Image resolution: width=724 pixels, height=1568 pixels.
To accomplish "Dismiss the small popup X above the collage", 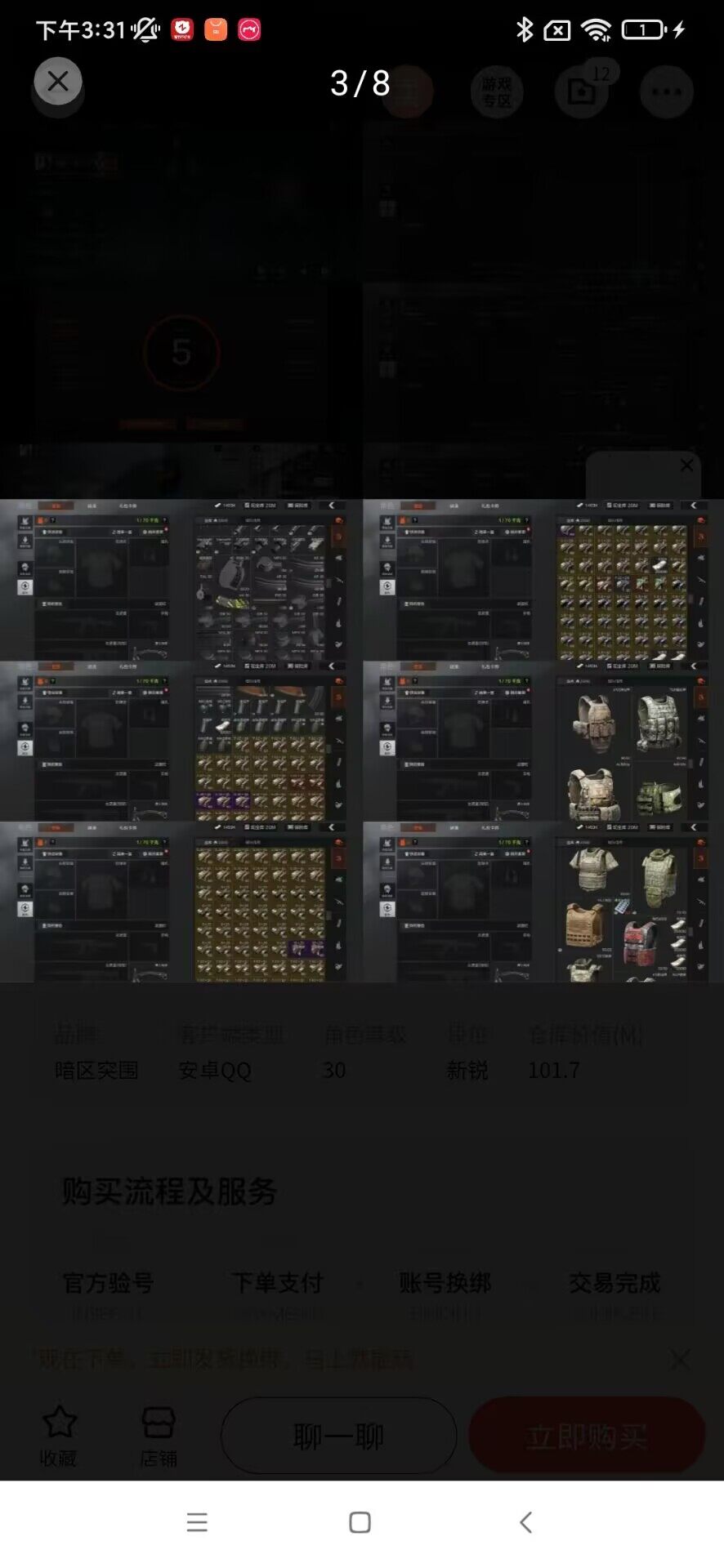I will coord(686,465).
